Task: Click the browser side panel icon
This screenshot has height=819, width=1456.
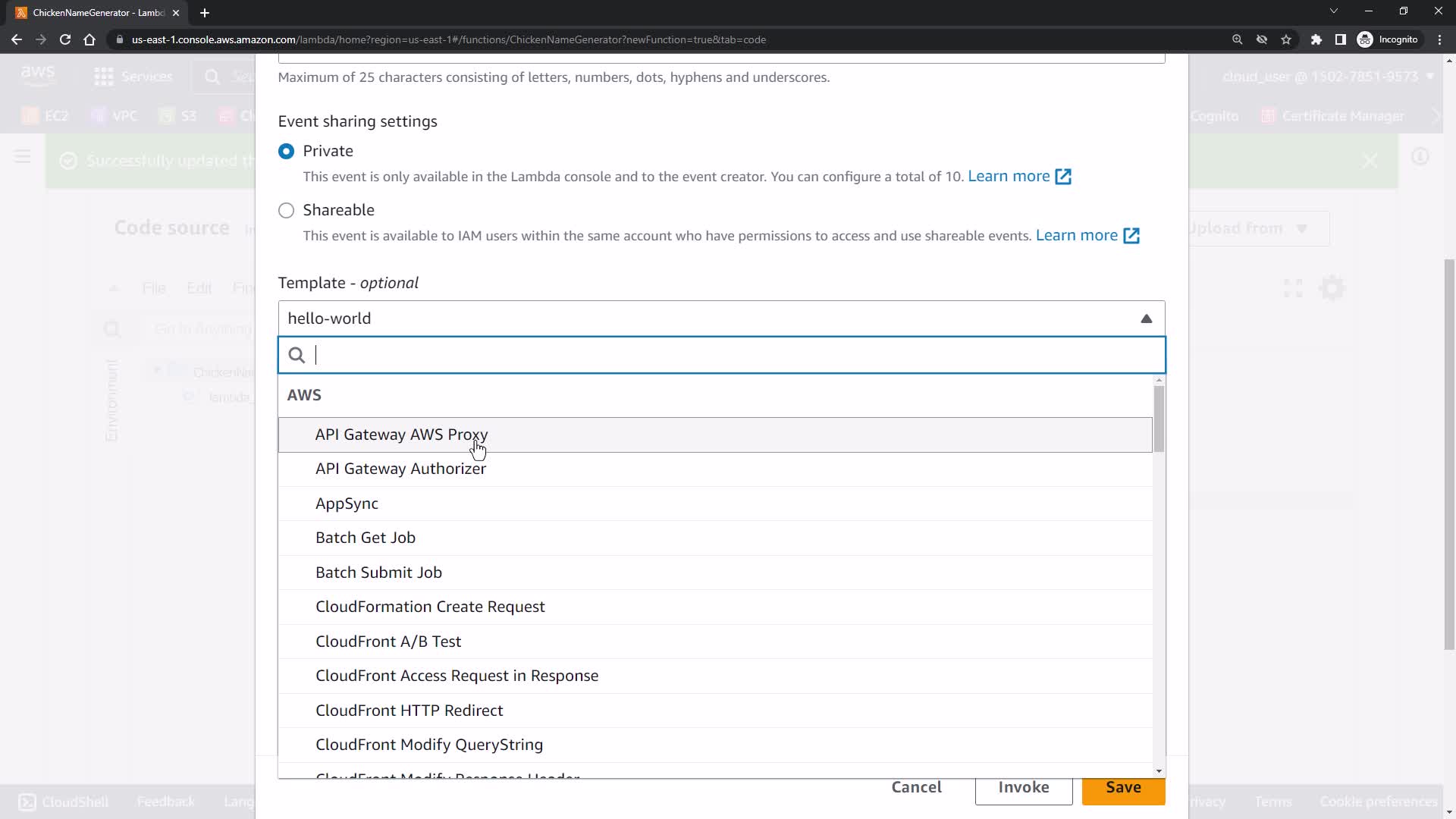Action: pyautogui.click(x=1340, y=39)
